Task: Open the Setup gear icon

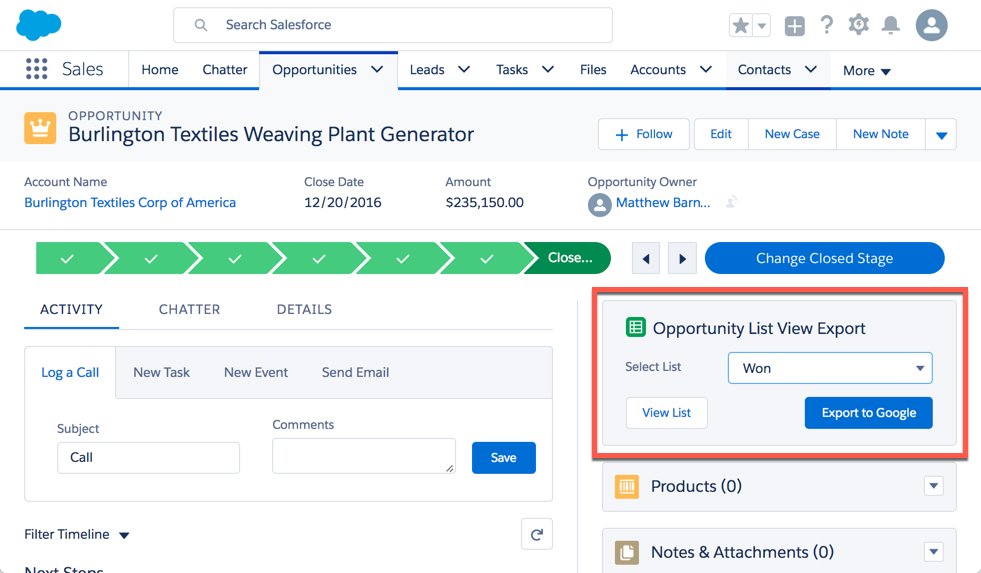Action: coord(858,25)
